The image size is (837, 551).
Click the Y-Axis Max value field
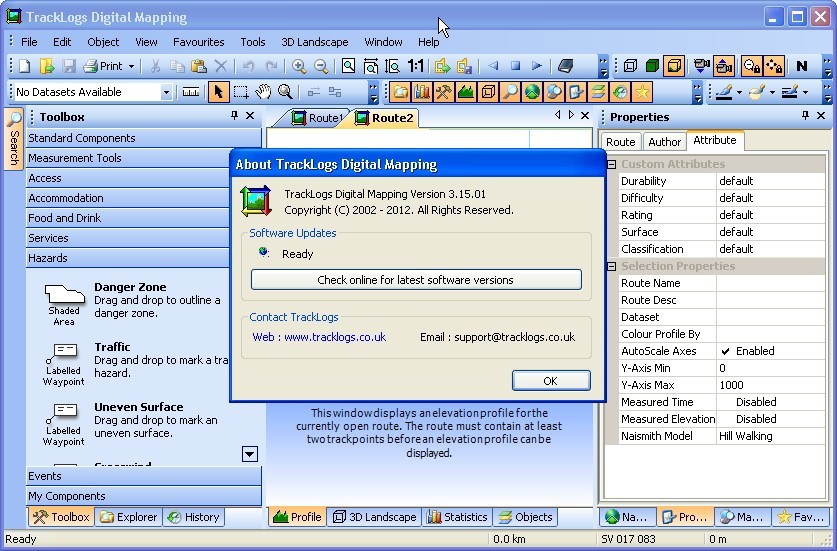pyautogui.click(x=770, y=385)
